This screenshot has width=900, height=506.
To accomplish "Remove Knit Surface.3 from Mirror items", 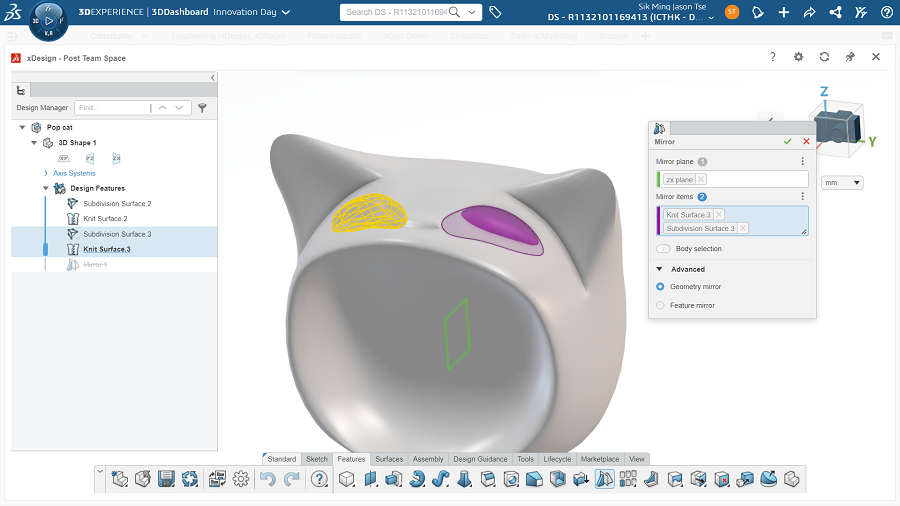I will (x=719, y=215).
